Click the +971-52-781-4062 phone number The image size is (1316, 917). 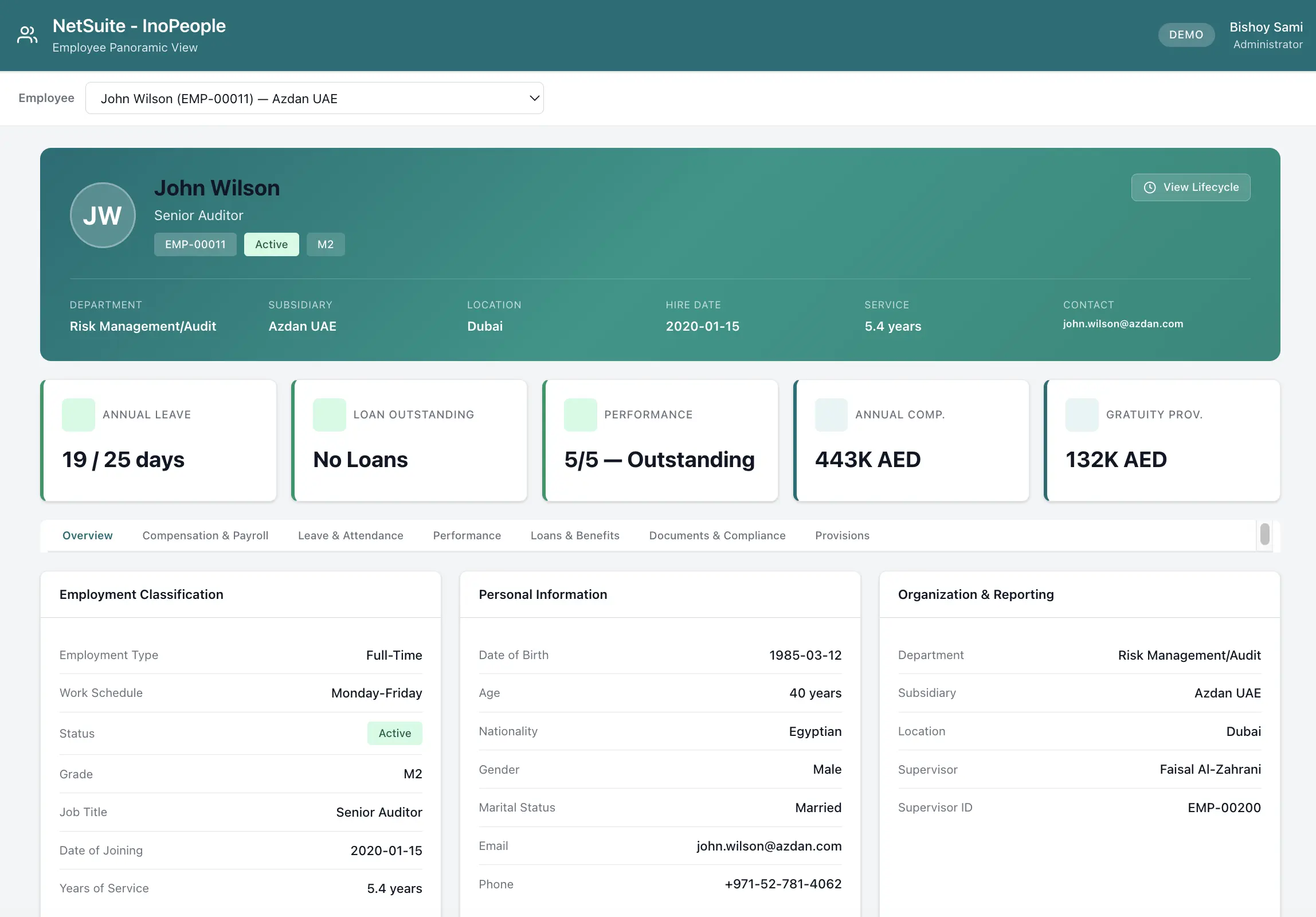tap(783, 884)
